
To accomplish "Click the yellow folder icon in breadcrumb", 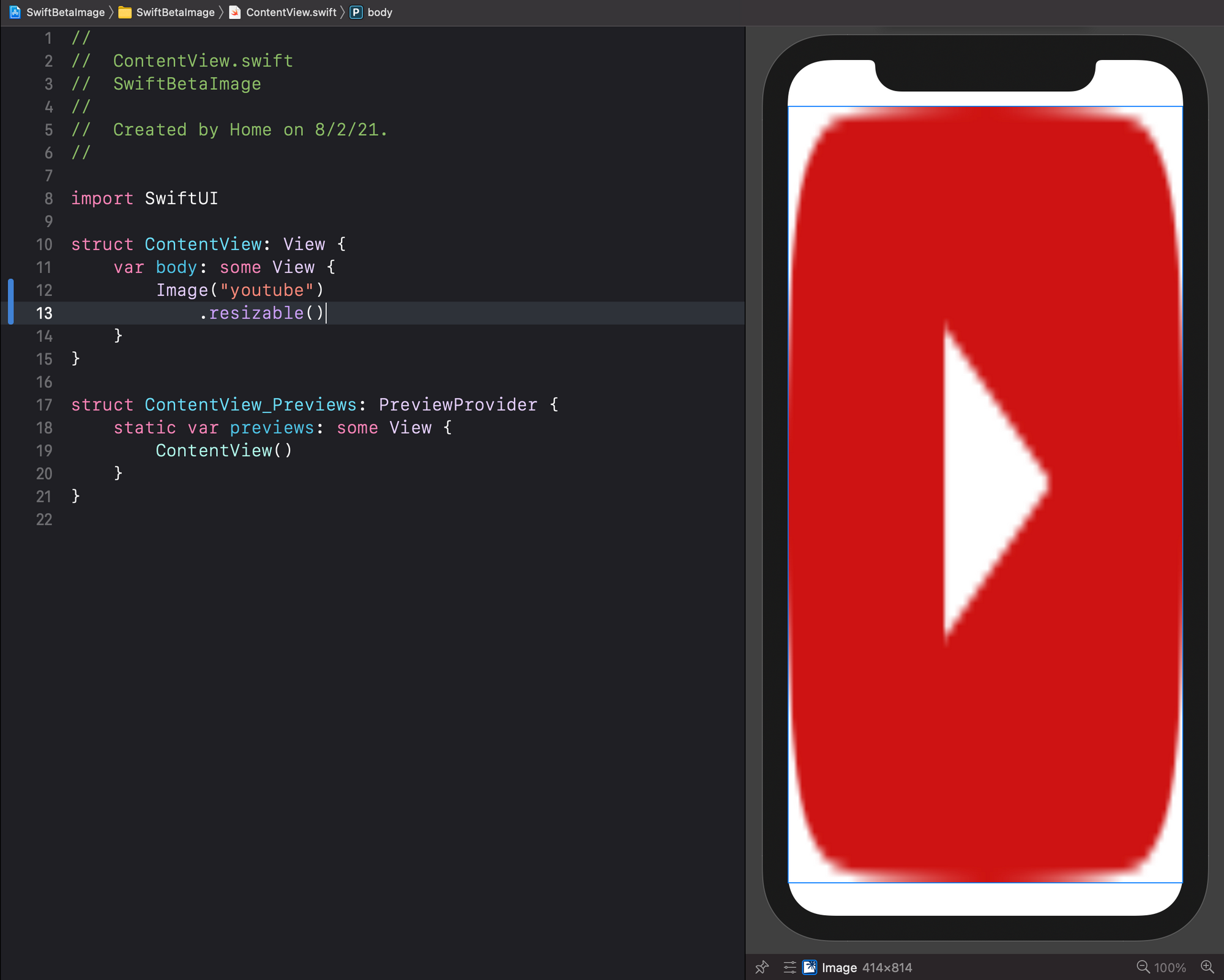I will pos(125,12).
